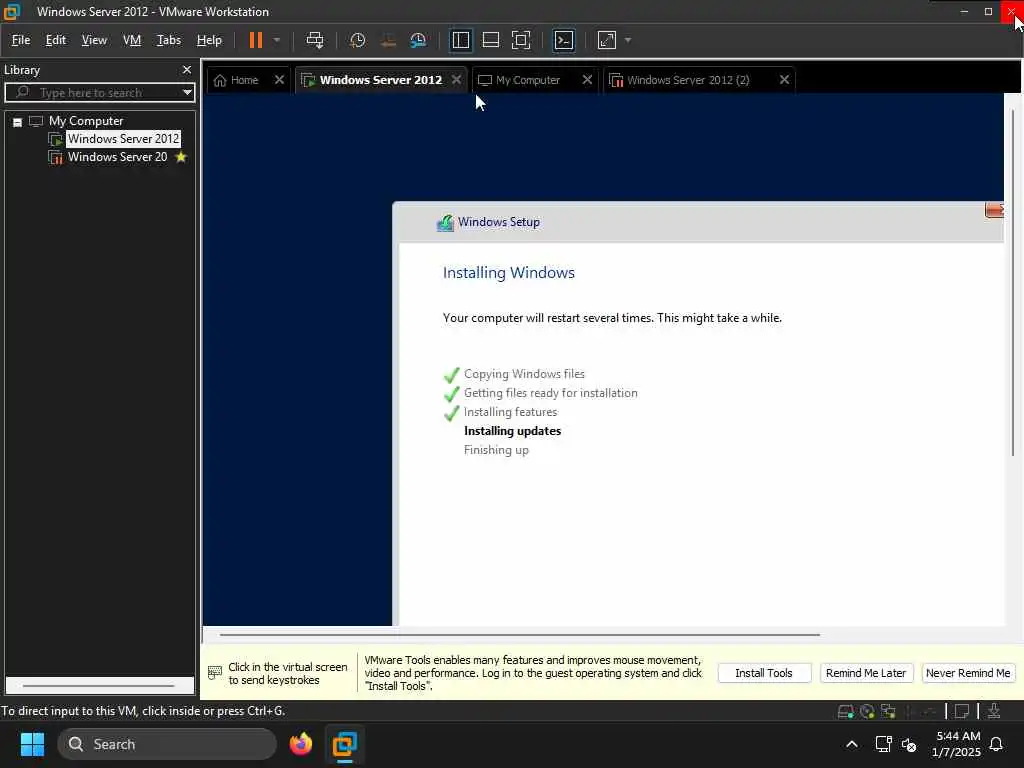Click the vertical scrollbar of the VM display

coord(1013,282)
